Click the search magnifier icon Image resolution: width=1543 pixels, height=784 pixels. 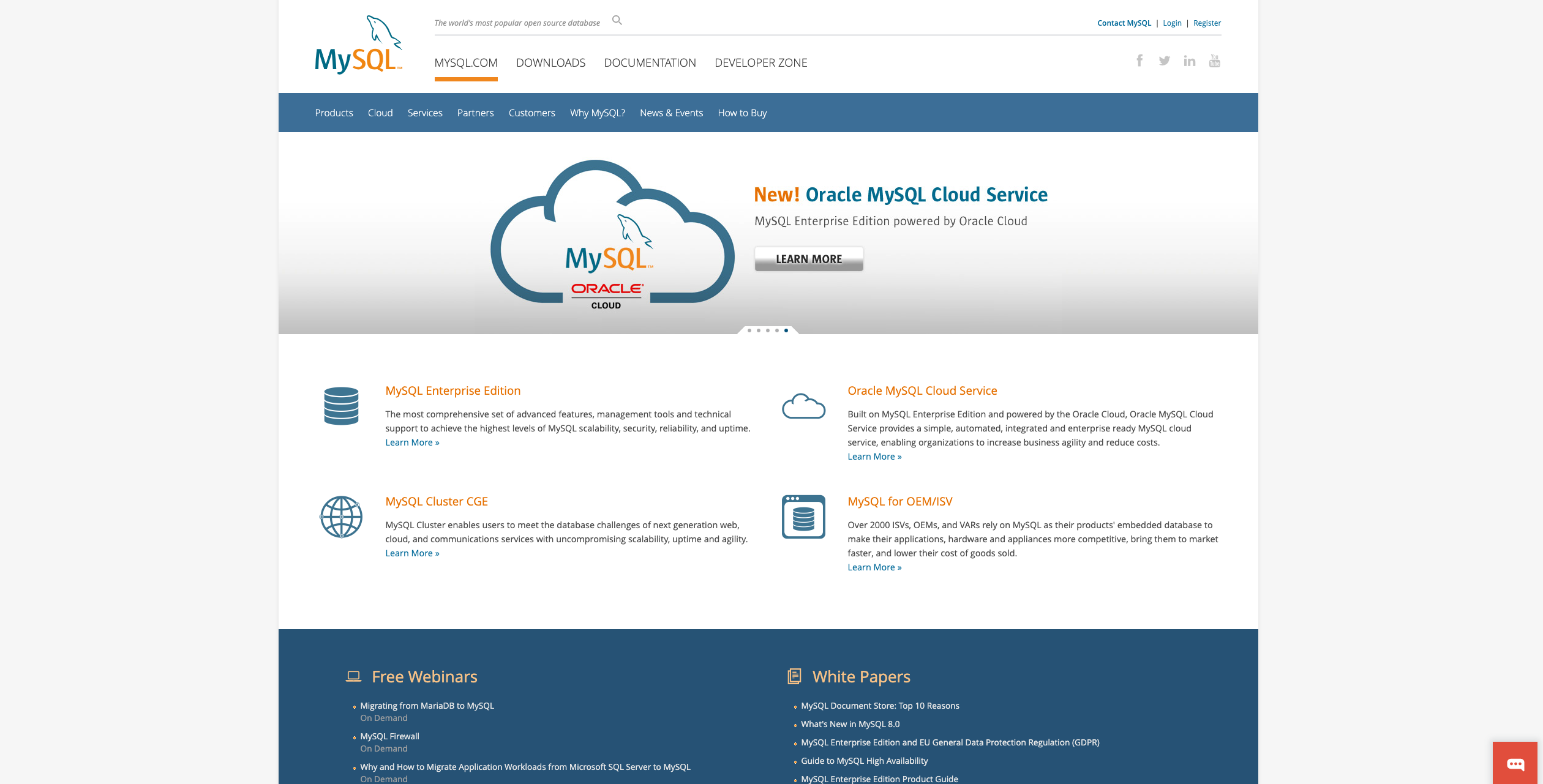click(617, 20)
